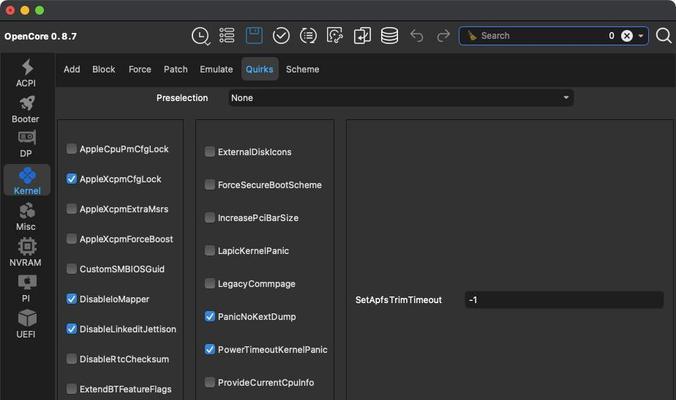Screen dimensions: 676x400
Task: Undo the last change
Action: (416, 36)
